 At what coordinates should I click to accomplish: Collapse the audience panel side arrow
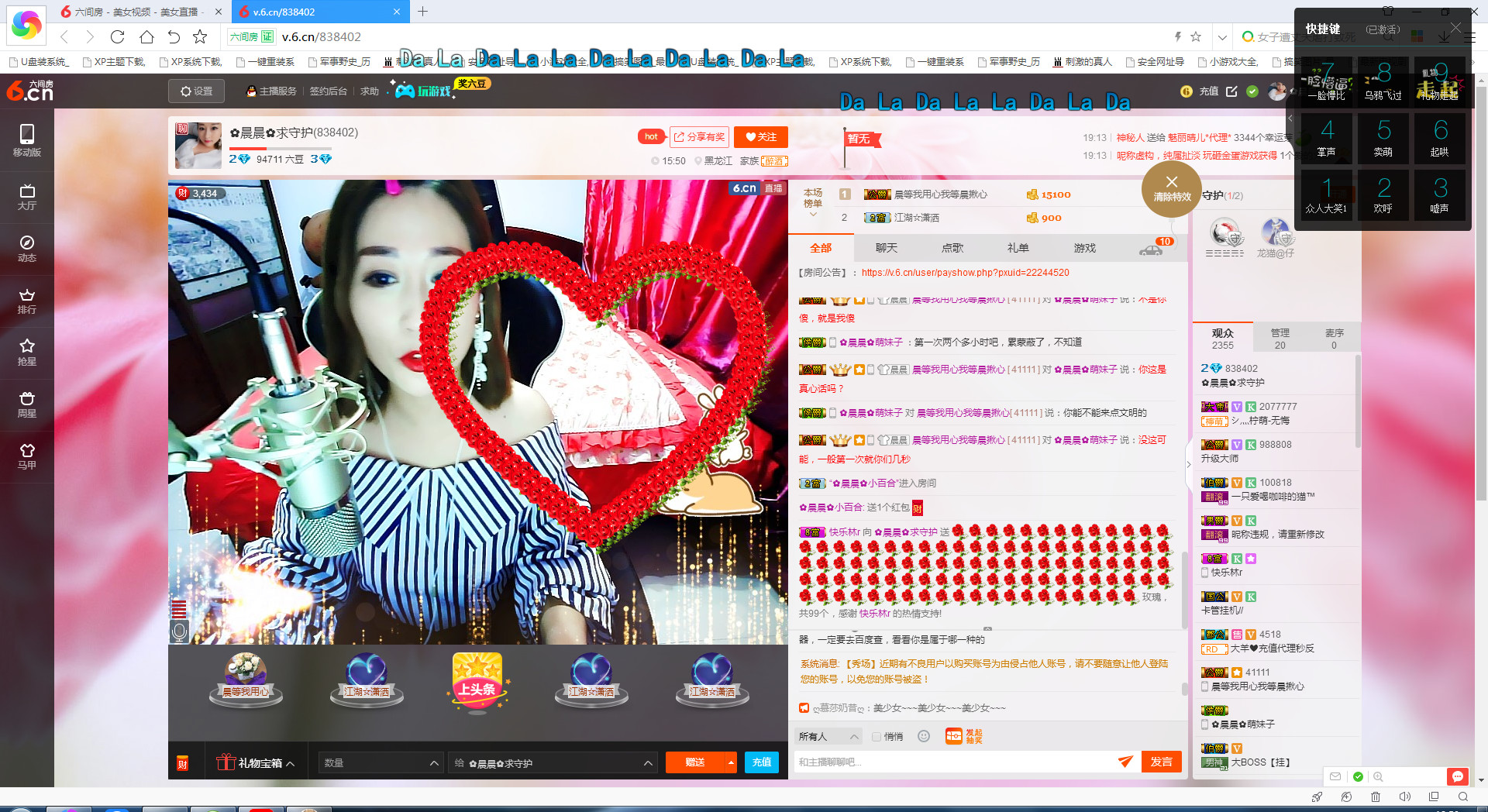(x=1189, y=465)
